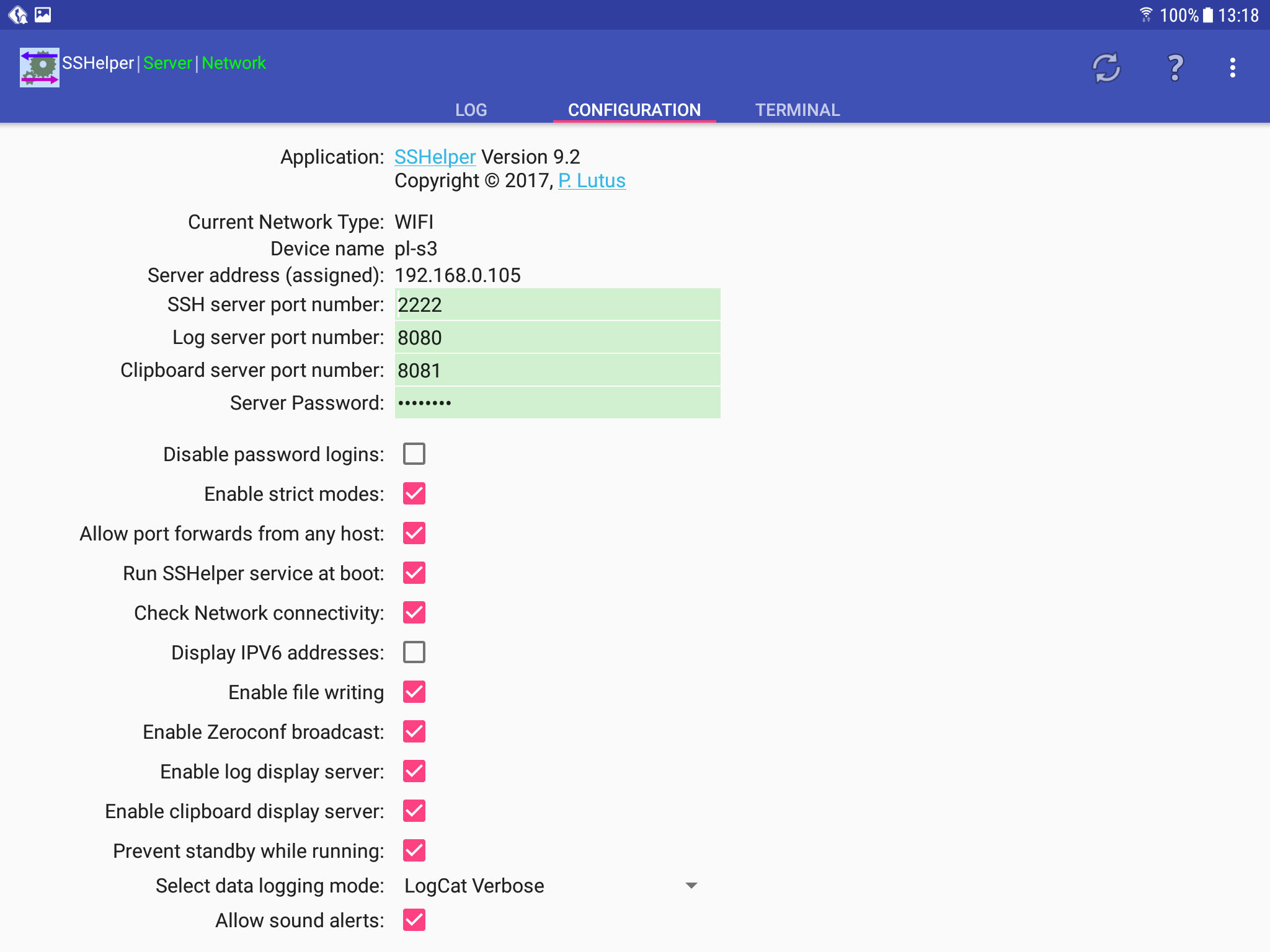Viewport: 1270px width, 952px height.
Task: Switch to the LOG tab
Action: click(470, 109)
